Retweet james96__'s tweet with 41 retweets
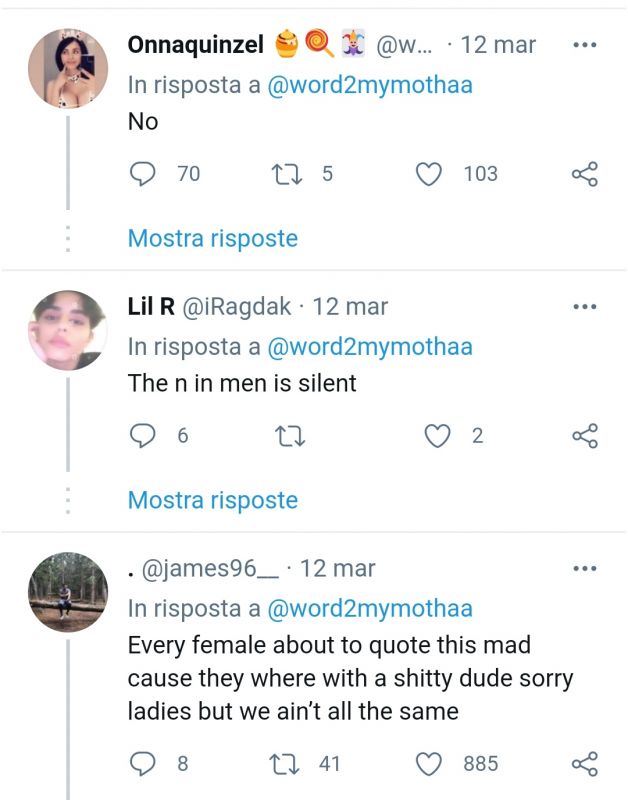The height and width of the screenshot is (800, 628). 286,764
